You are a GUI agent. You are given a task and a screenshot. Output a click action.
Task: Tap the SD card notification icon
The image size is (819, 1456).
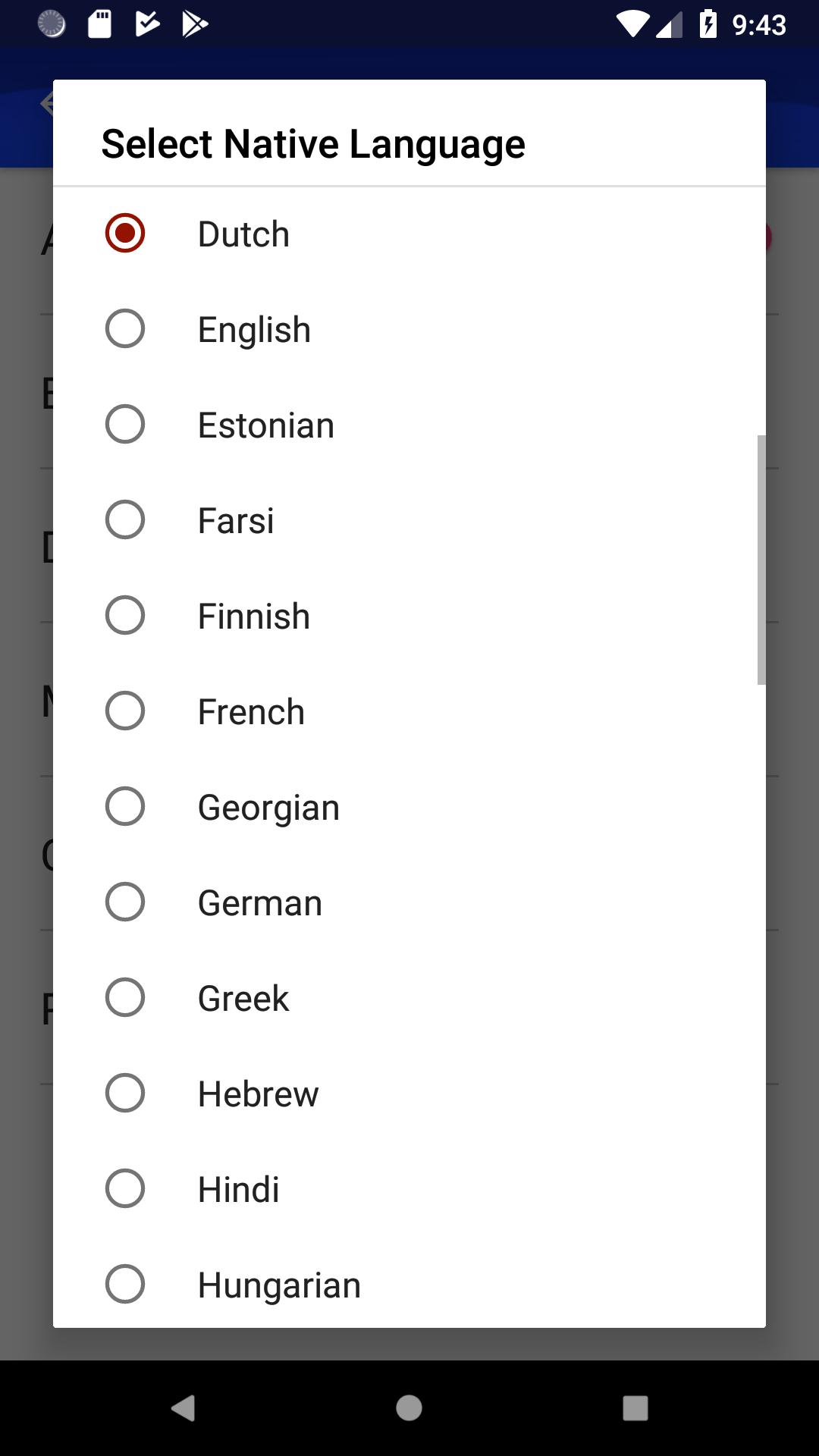pyautogui.click(x=99, y=24)
